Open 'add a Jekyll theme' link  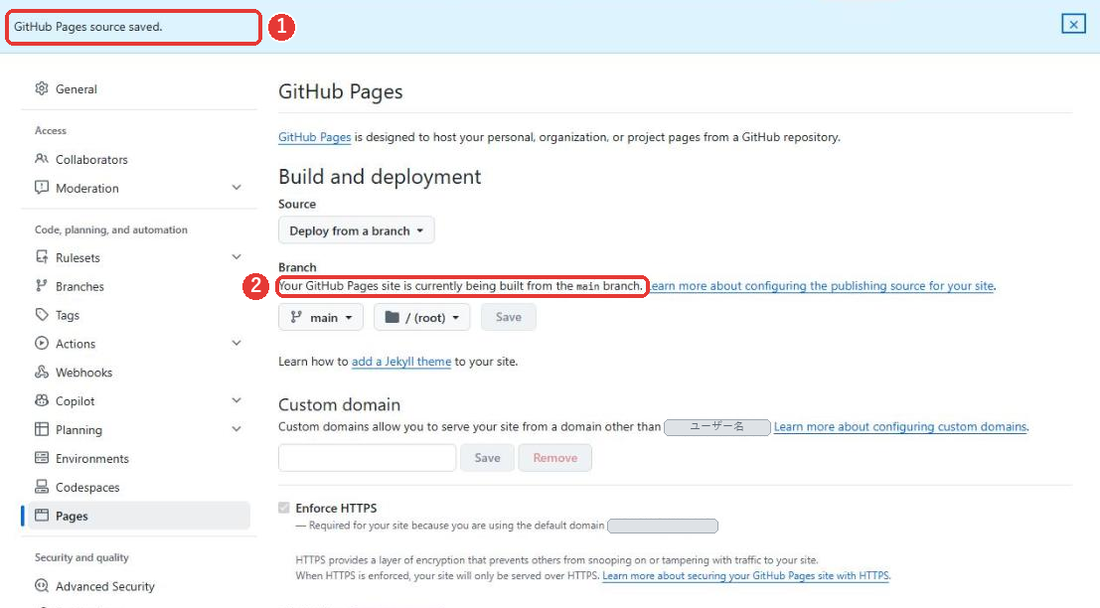(401, 361)
